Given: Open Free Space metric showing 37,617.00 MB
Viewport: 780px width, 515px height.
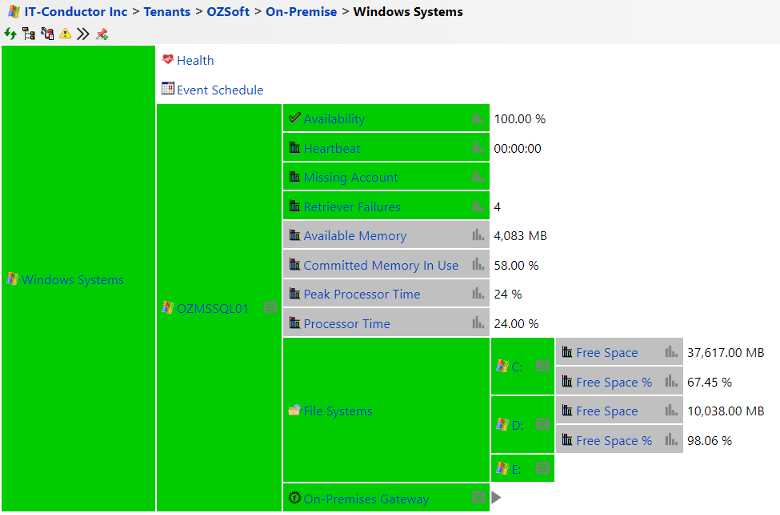Looking at the screenshot, I should pos(607,352).
